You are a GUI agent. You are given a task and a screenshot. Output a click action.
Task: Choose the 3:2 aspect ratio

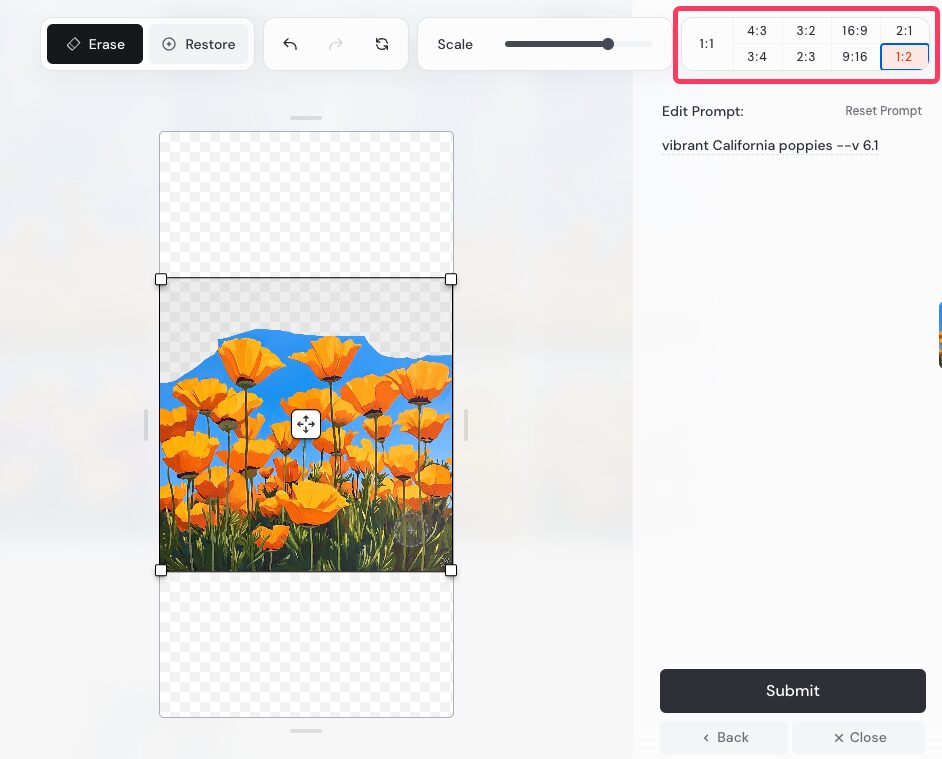coord(806,31)
